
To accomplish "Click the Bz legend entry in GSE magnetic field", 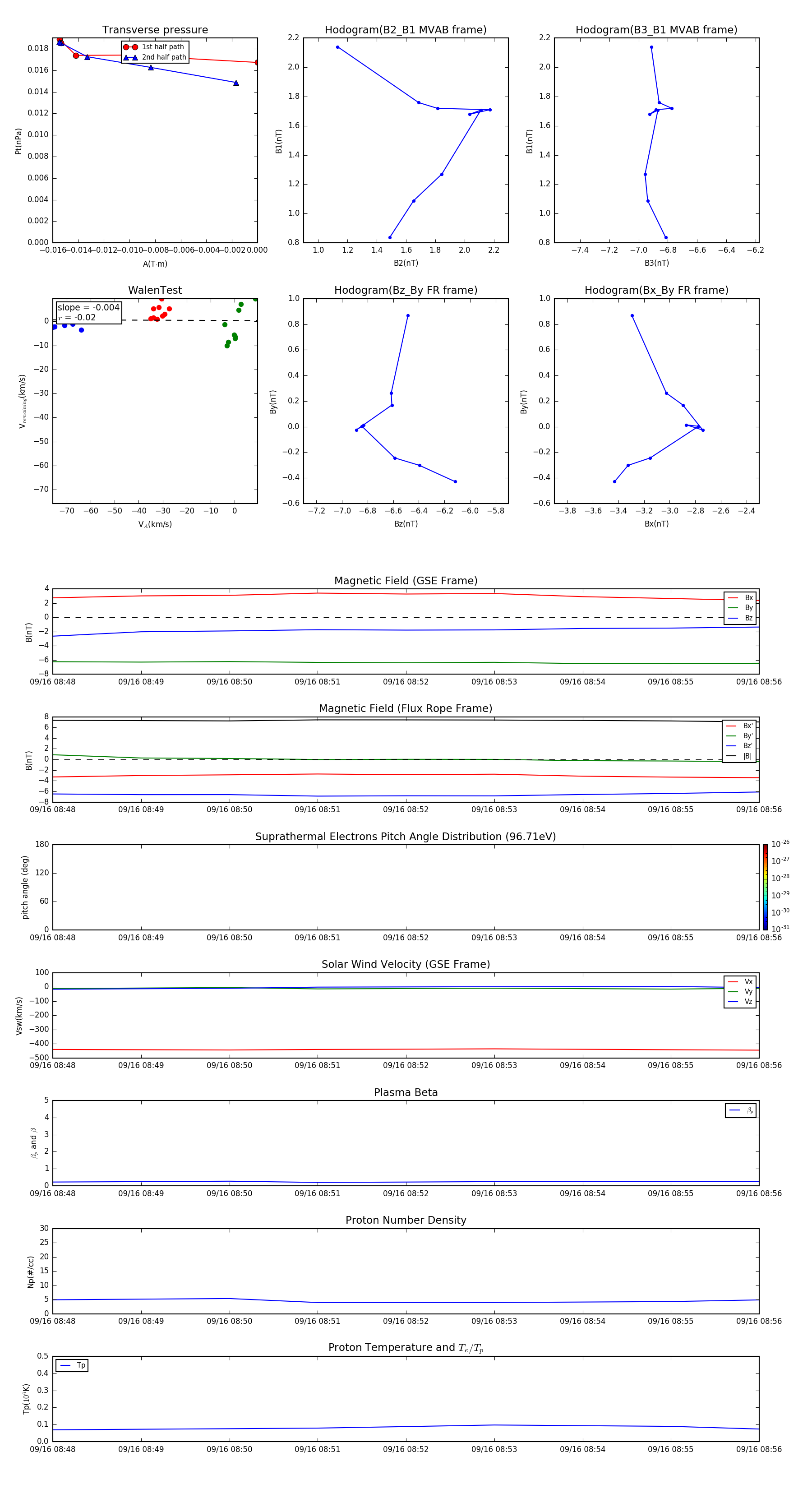I will click(x=740, y=618).
